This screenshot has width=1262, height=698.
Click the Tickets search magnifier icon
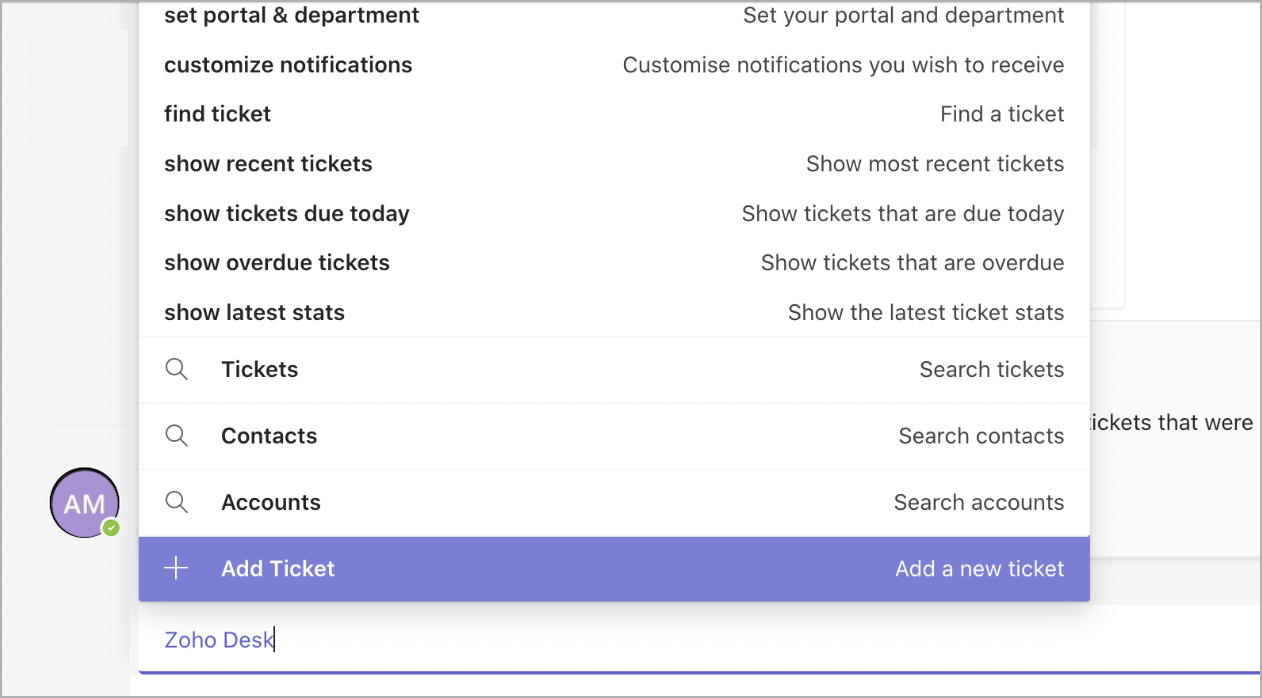tap(176, 370)
